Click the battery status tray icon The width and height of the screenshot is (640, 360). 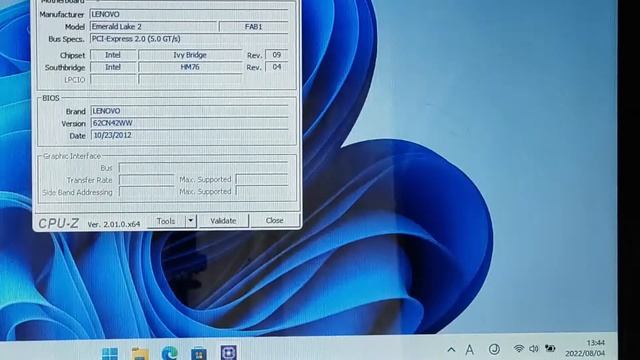[550, 348]
